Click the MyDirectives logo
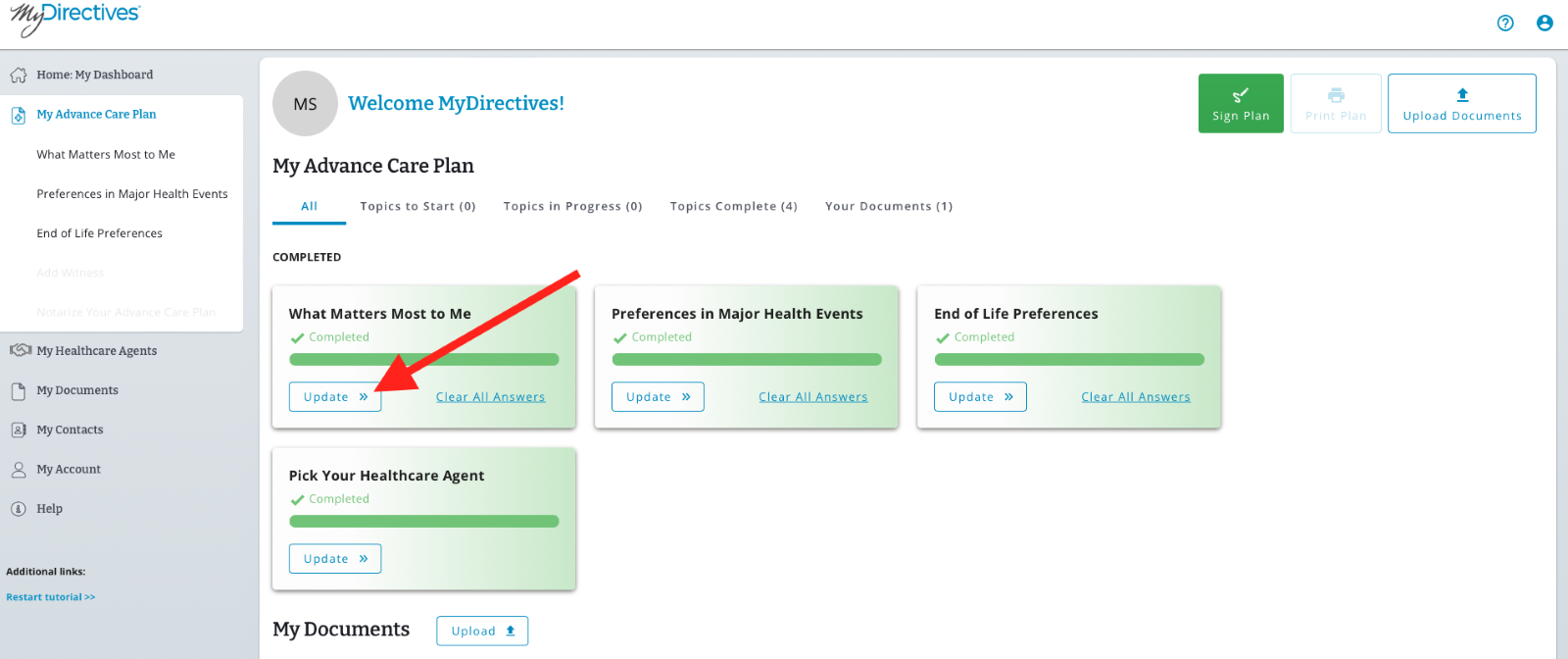This screenshot has height=659, width=1568. [x=75, y=19]
